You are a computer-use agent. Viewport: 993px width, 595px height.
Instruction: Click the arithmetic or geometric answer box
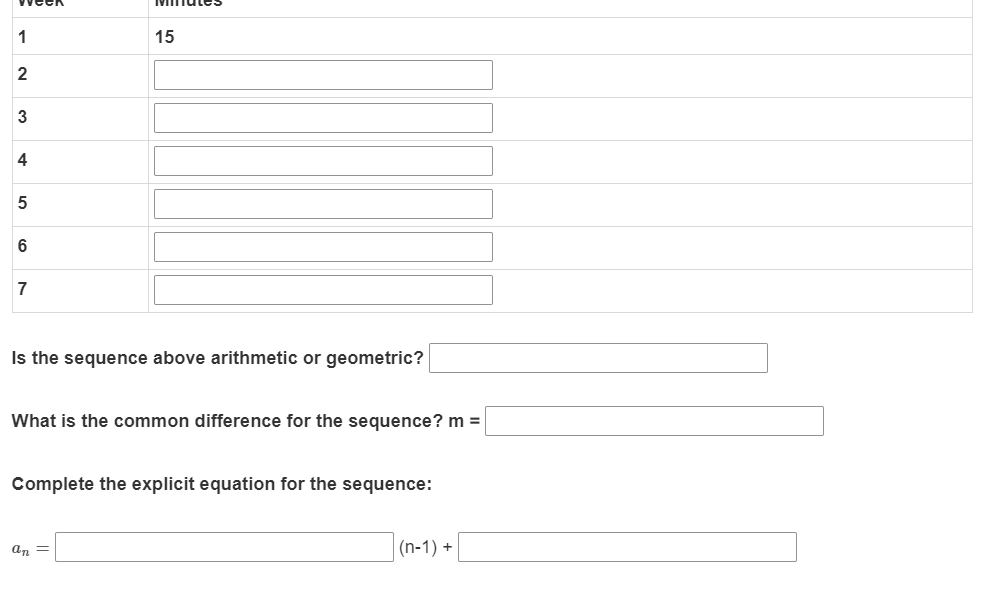point(597,357)
